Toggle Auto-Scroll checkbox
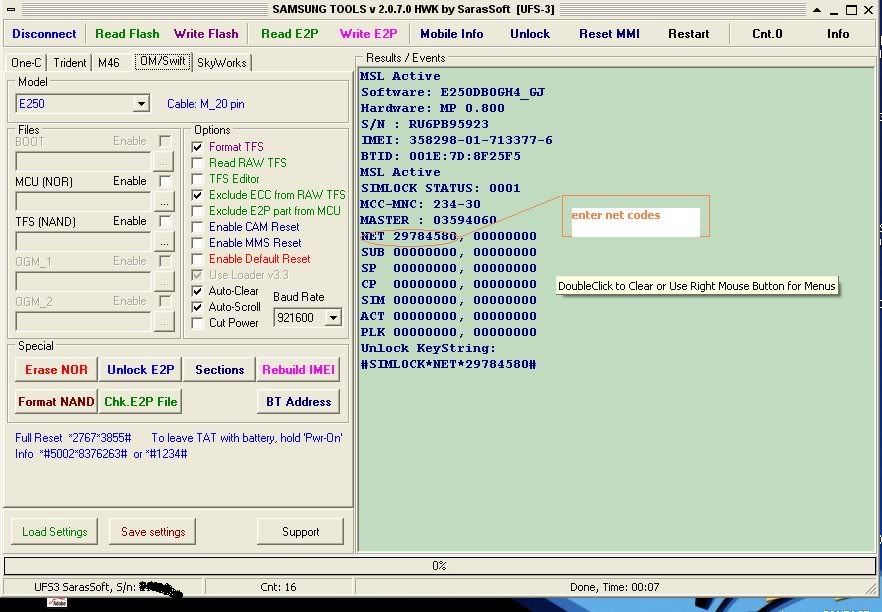Image resolution: width=882 pixels, height=612 pixels. [x=197, y=307]
